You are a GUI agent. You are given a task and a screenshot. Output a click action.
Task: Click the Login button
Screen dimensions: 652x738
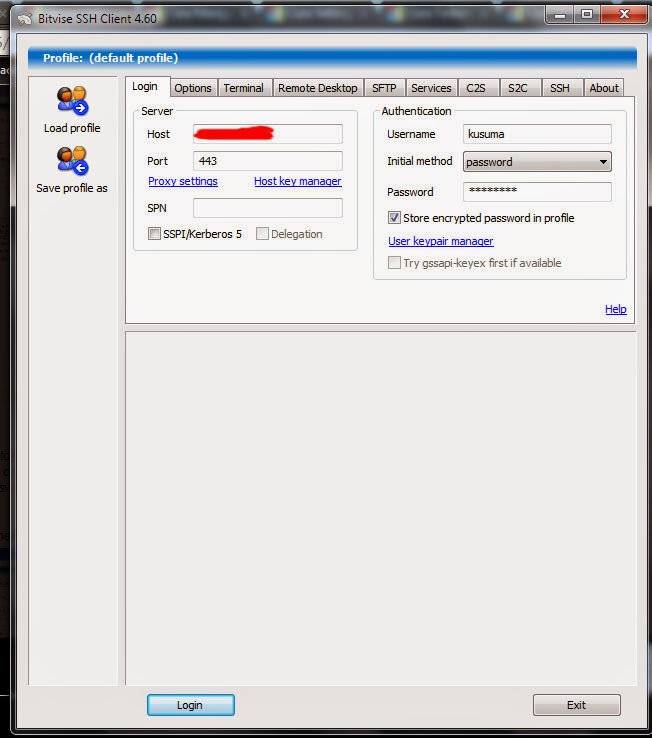coord(191,705)
